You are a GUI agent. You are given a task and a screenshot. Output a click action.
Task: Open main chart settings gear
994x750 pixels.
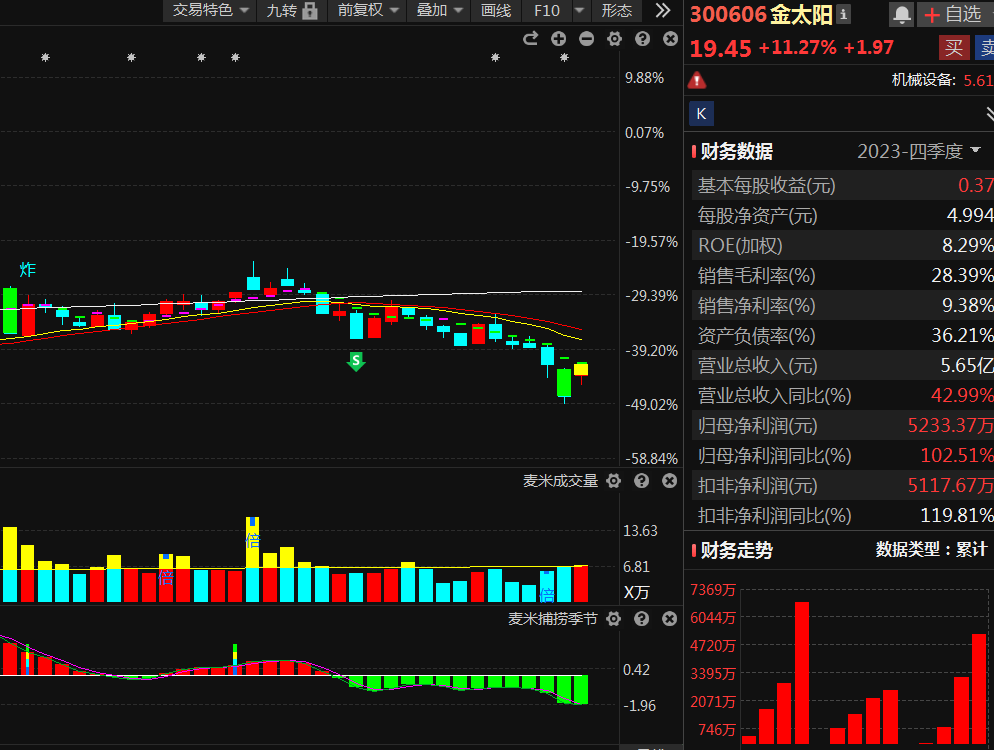[614, 39]
